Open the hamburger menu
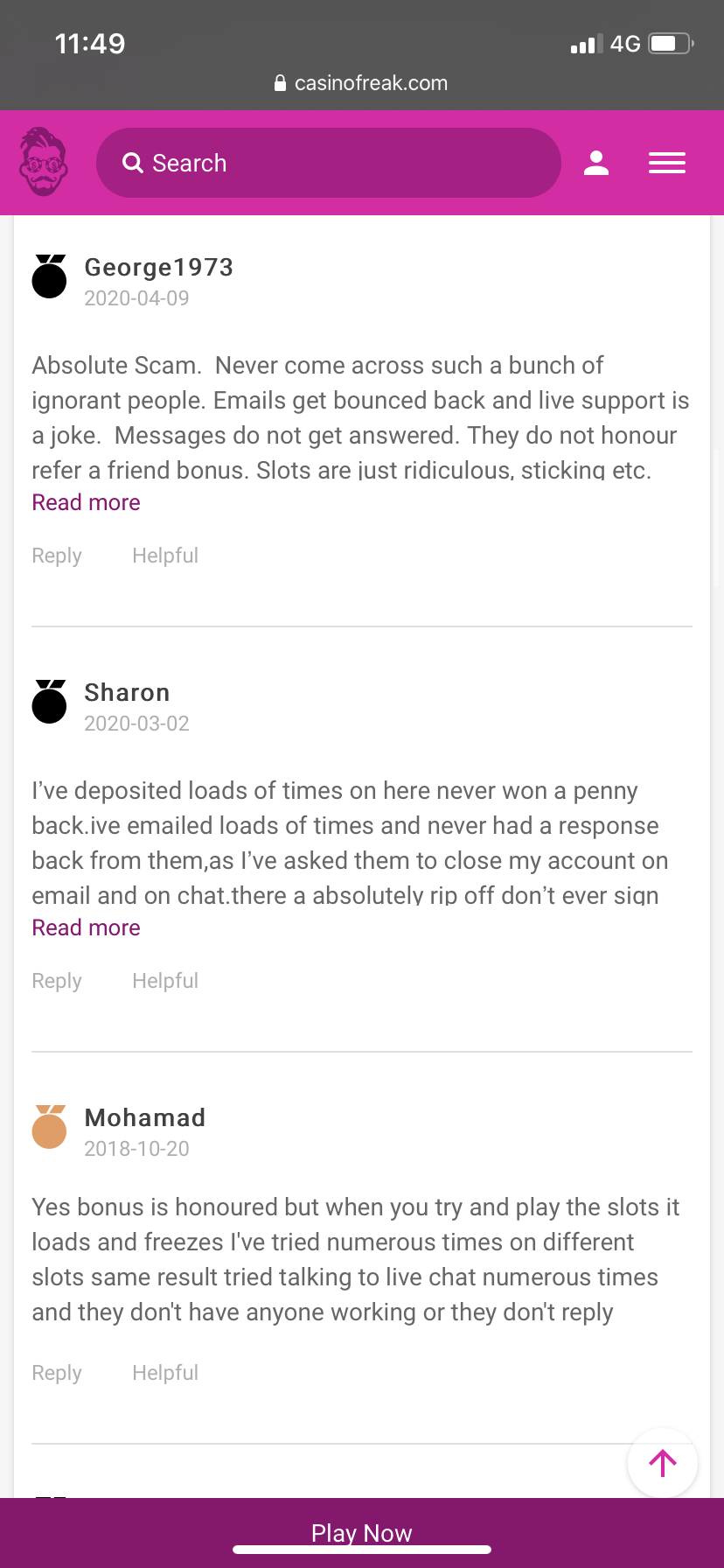This screenshot has width=724, height=1568. 666,163
